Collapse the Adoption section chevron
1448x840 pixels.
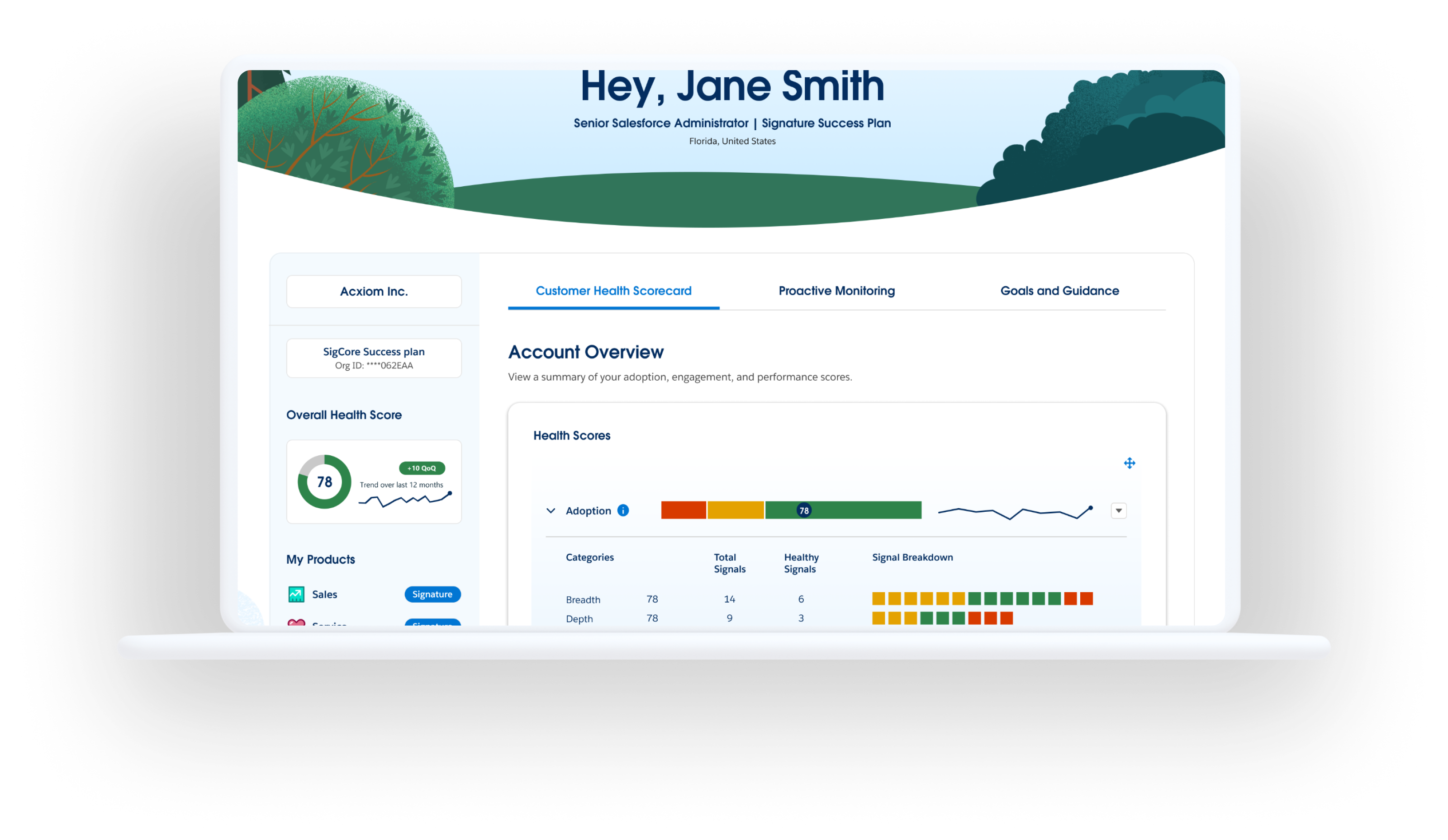pos(551,510)
